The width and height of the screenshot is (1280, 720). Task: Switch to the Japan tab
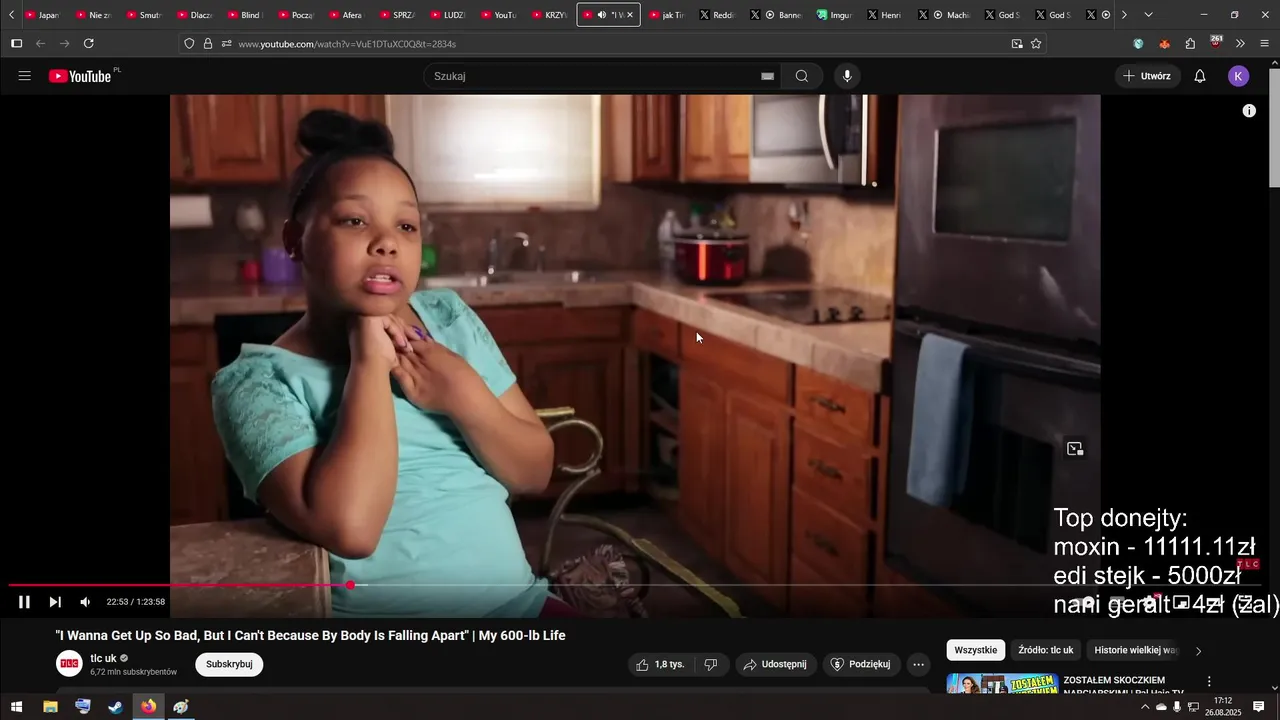(x=42, y=15)
